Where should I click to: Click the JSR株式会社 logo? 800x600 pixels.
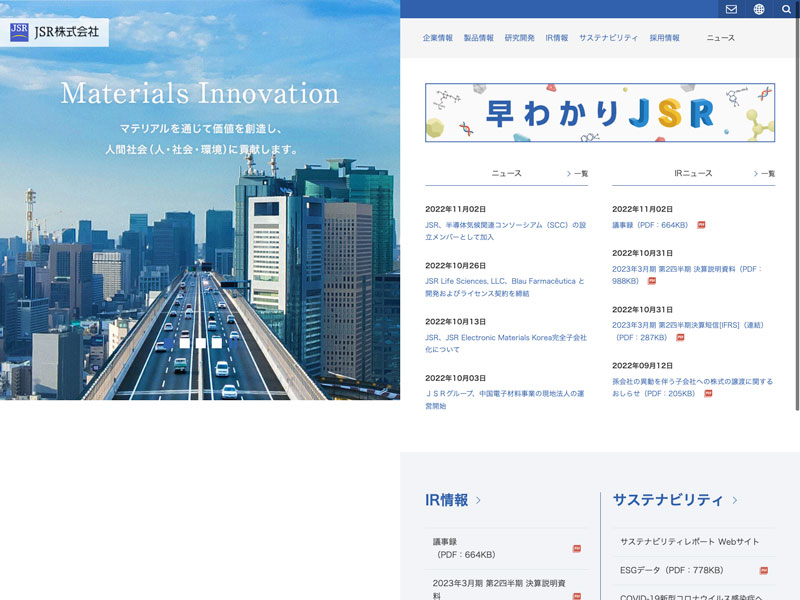[55, 32]
